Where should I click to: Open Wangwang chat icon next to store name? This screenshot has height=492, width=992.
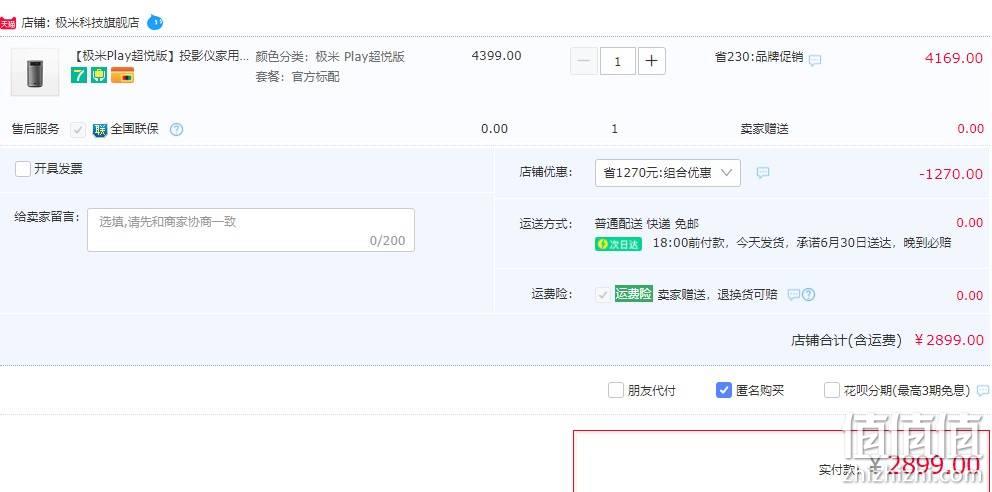tap(155, 23)
